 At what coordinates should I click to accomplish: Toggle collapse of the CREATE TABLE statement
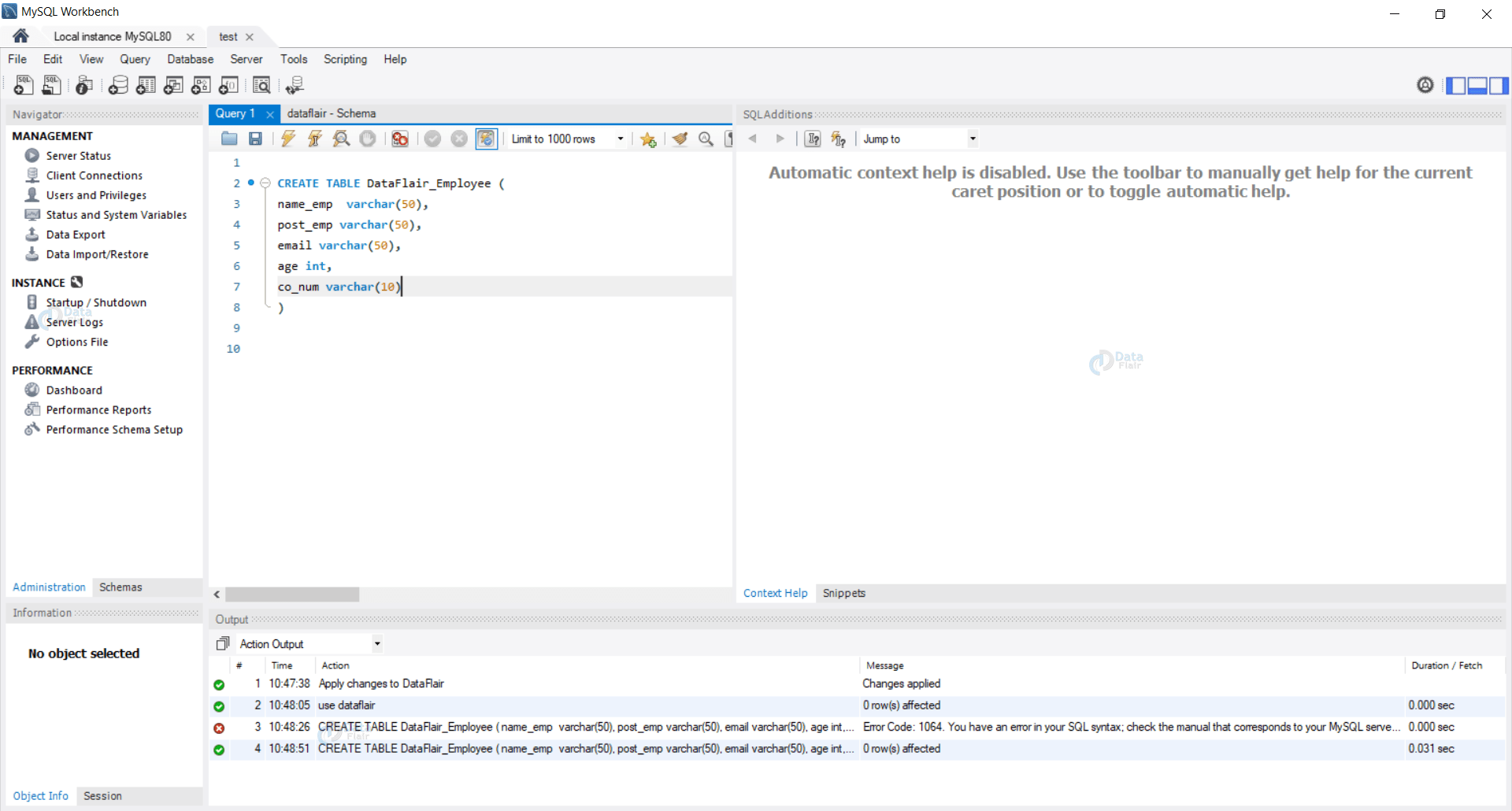265,183
